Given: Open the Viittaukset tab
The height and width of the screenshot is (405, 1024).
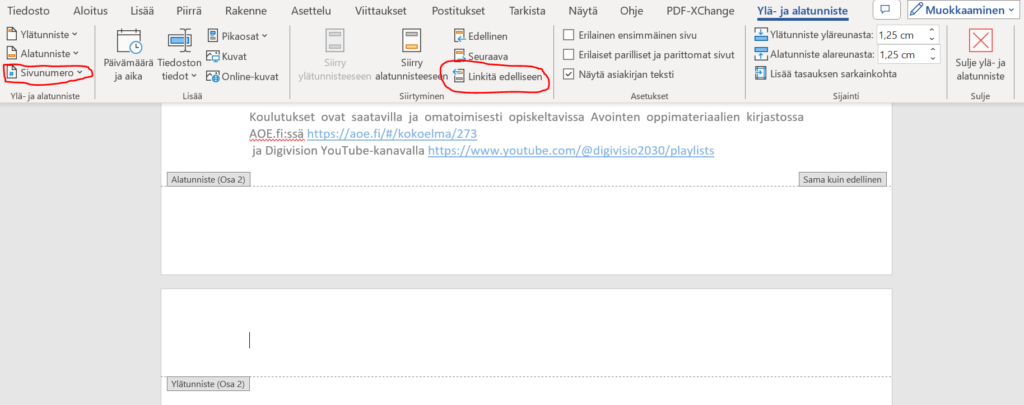Looking at the screenshot, I should [382, 10].
